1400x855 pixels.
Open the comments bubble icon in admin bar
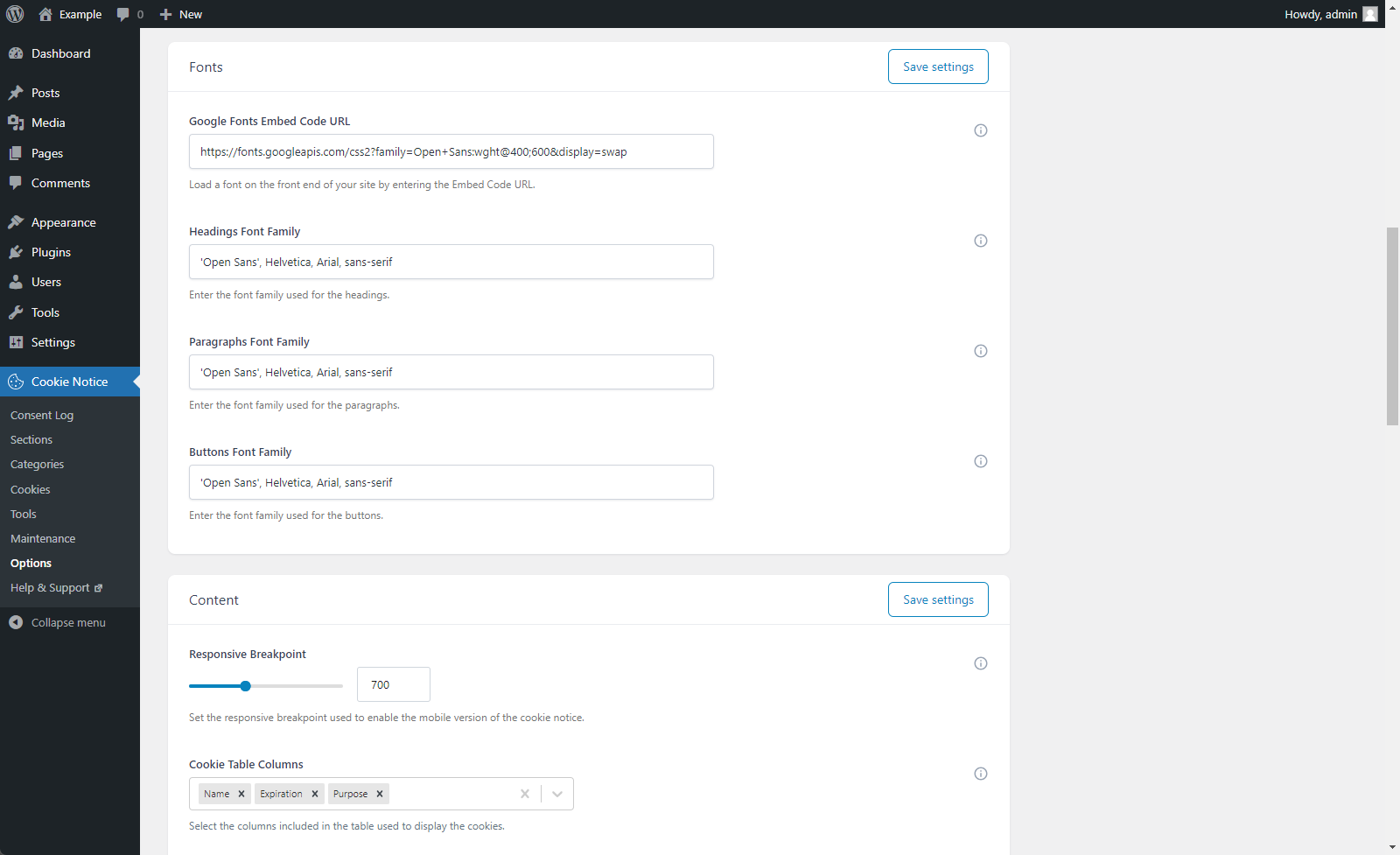tap(123, 14)
